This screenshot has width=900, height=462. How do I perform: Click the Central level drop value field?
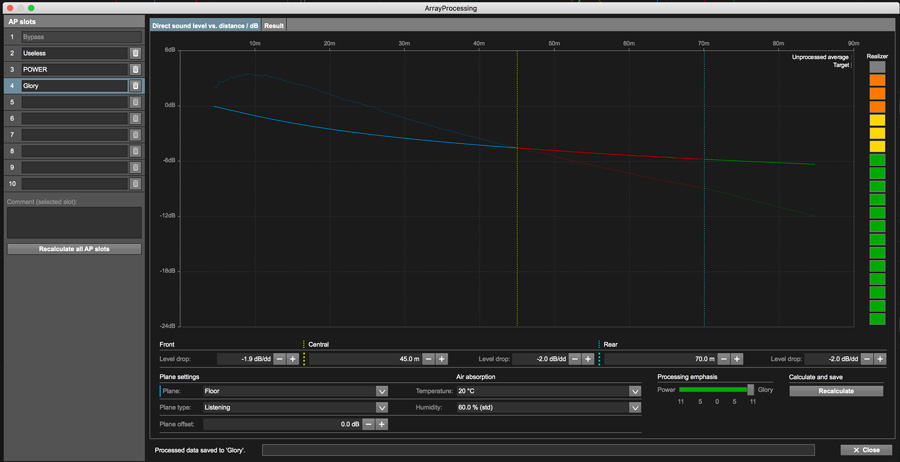[x=540, y=359]
